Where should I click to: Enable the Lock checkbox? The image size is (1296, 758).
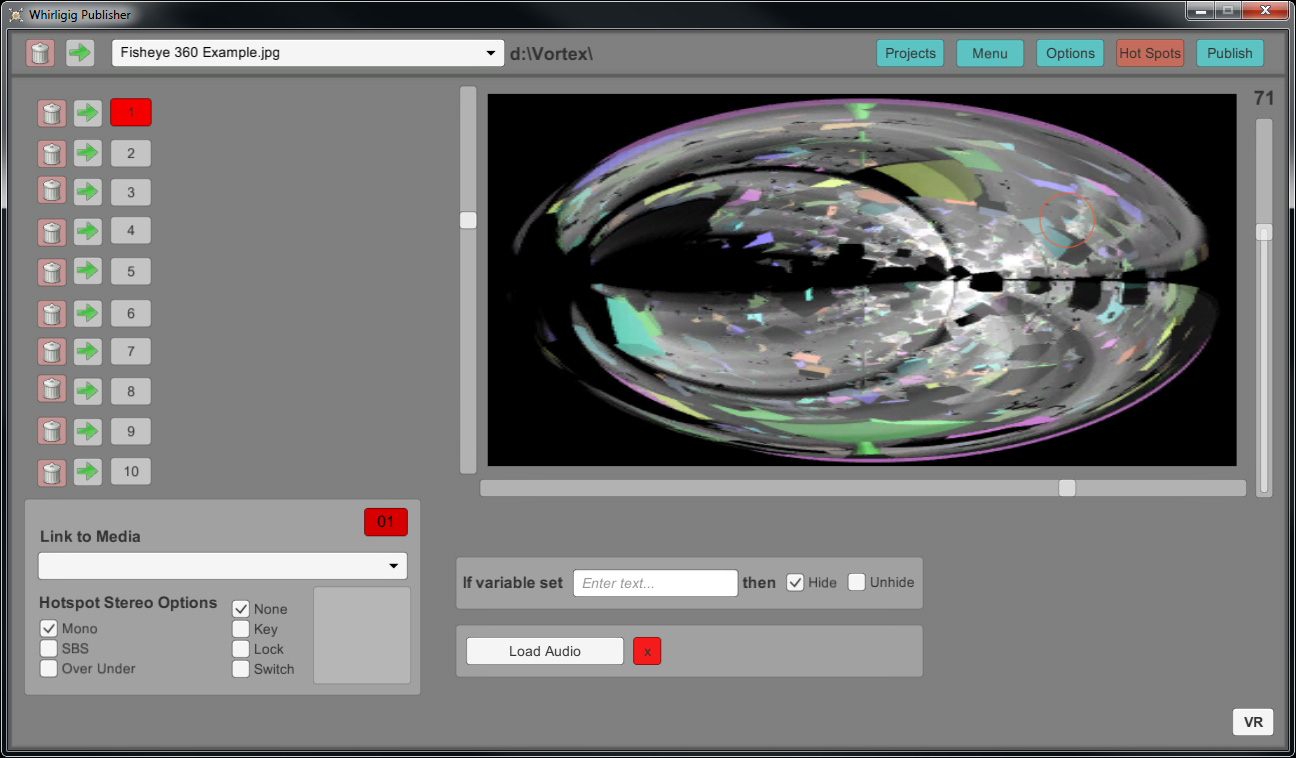[241, 649]
